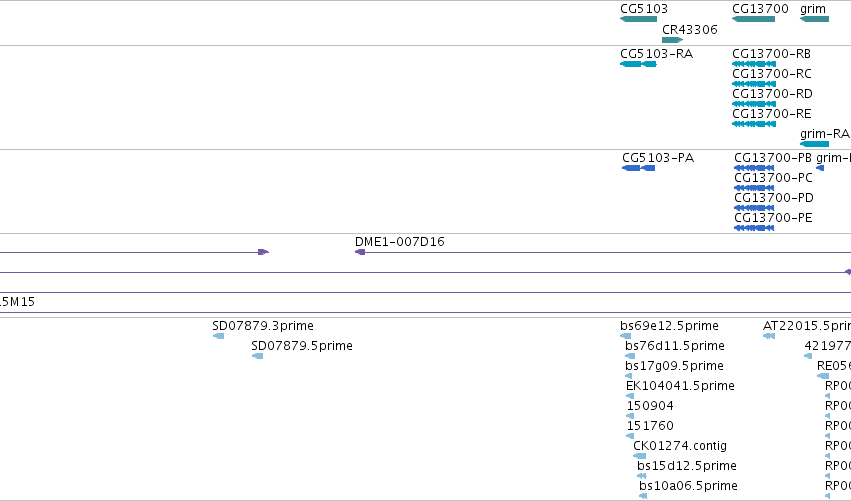Click the purple arrowhead under DME1-007D16
Viewport: 851px width, 501px height.
coord(360,252)
